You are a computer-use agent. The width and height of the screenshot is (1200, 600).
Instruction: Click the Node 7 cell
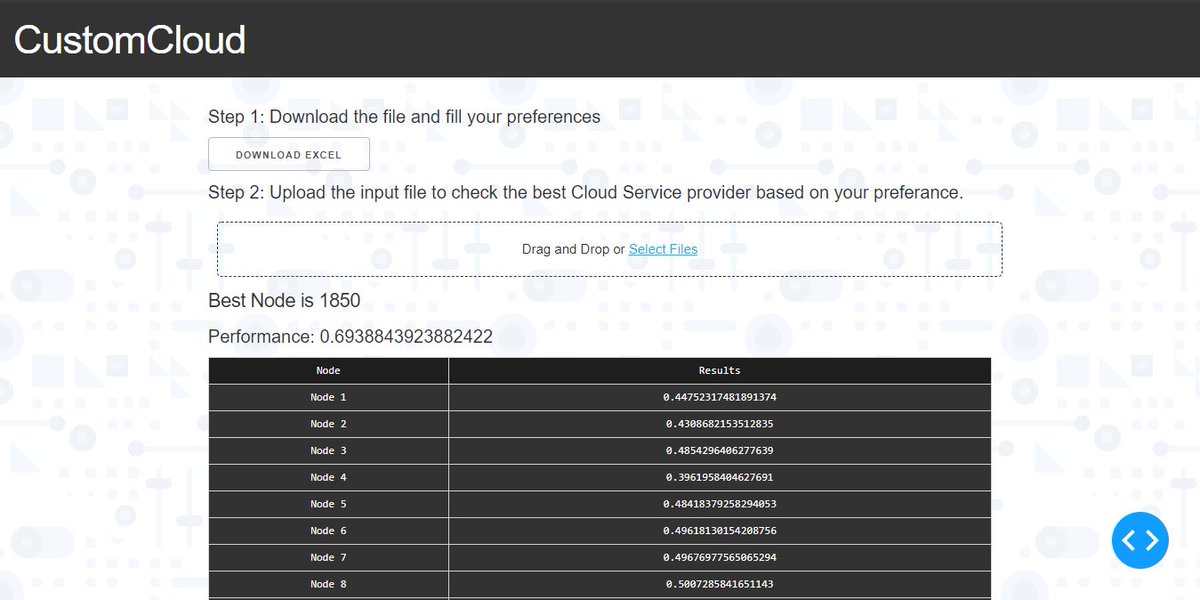point(328,557)
